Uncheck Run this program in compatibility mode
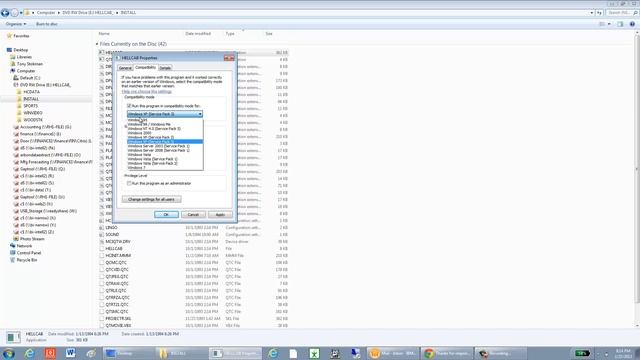Image resolution: width=640 pixels, height=360 pixels. tap(129, 106)
